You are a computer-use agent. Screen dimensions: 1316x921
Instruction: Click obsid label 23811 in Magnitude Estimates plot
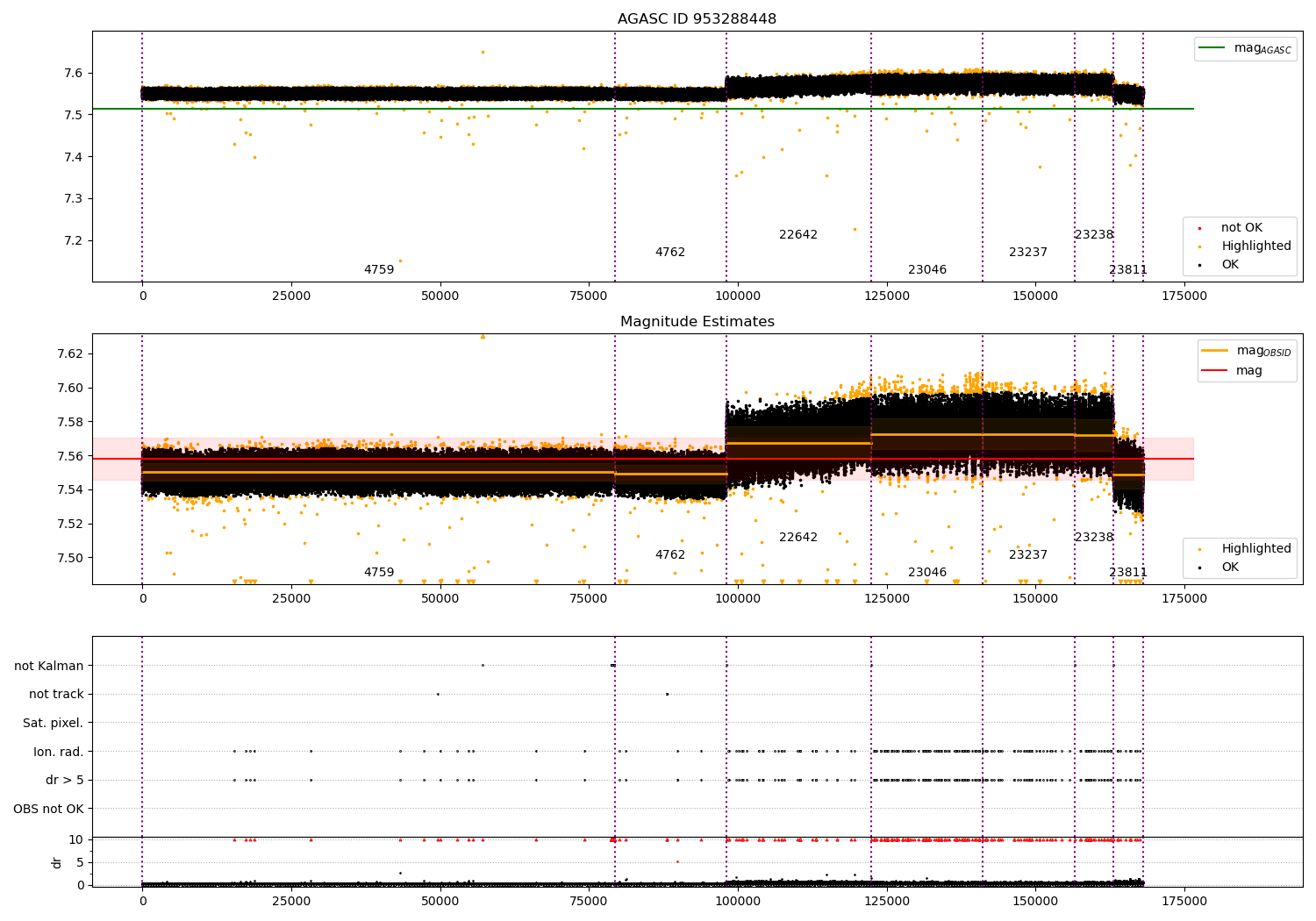(x=1128, y=573)
